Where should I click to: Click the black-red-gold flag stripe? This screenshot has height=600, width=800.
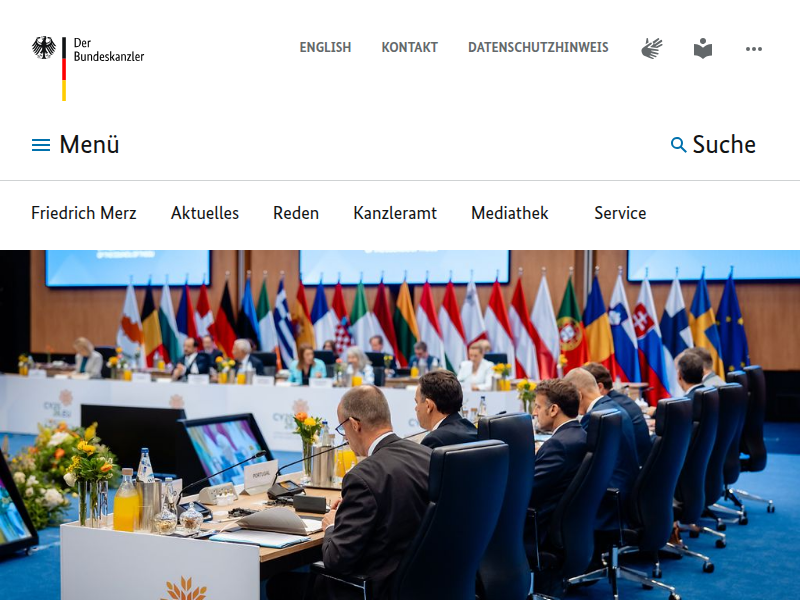point(64,68)
